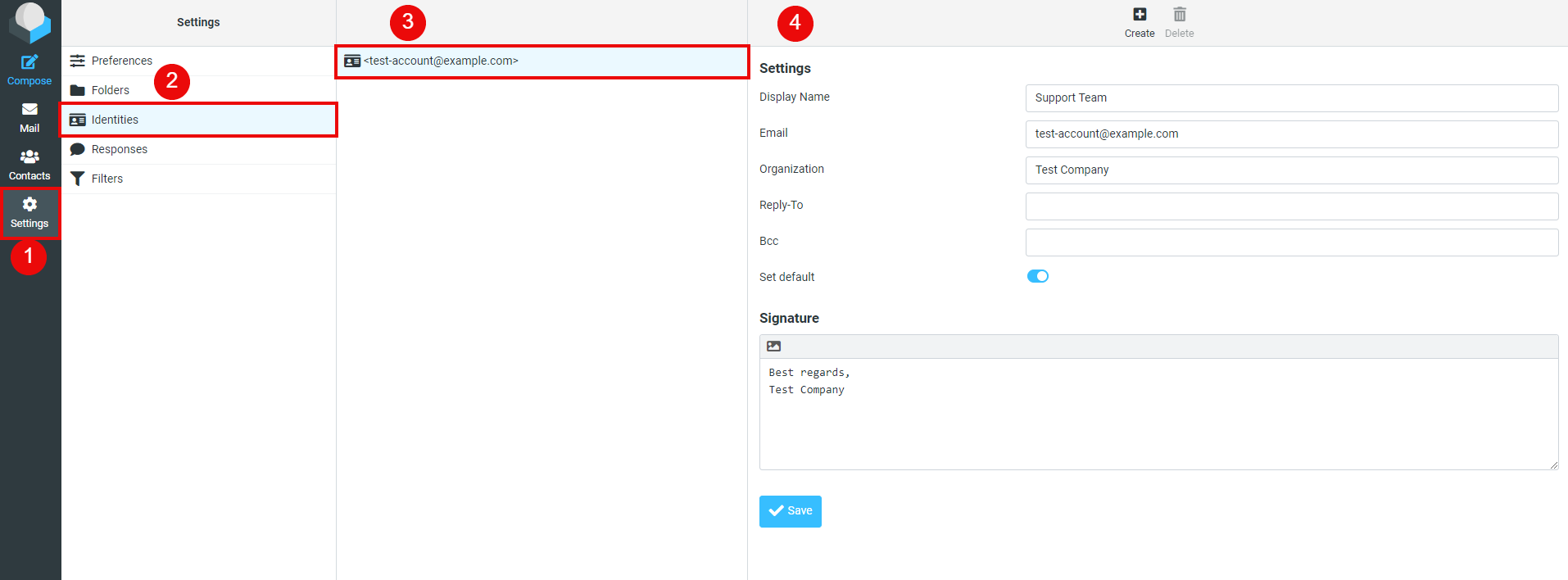Click the Delete trash icon
Image resolution: width=1568 pixels, height=580 pixels.
pos(1179,15)
